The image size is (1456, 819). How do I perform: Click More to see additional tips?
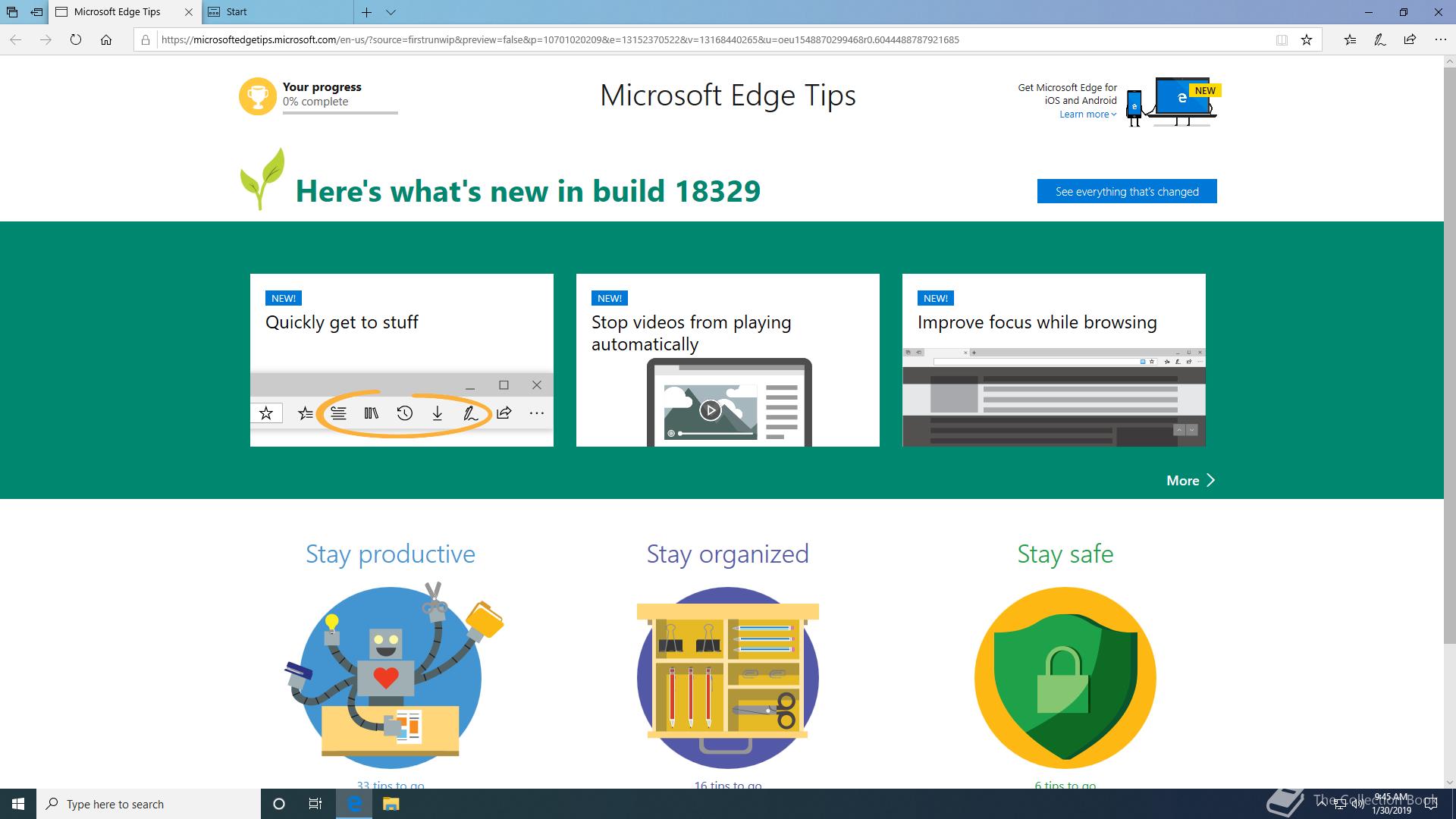click(1191, 481)
